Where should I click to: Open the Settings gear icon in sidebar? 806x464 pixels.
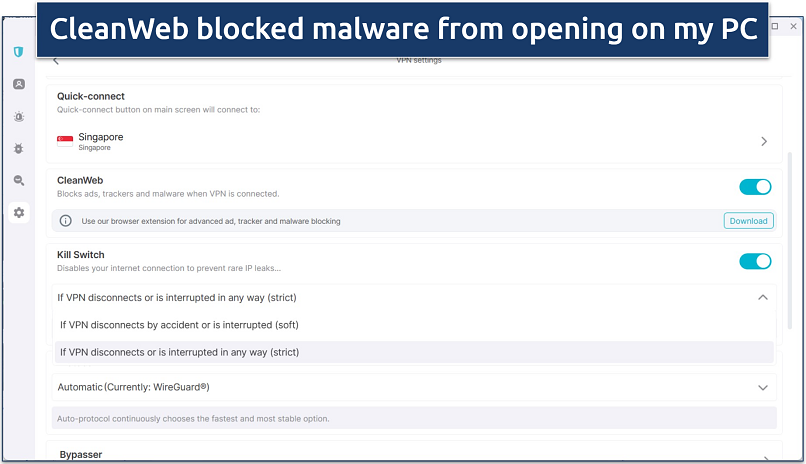point(19,212)
